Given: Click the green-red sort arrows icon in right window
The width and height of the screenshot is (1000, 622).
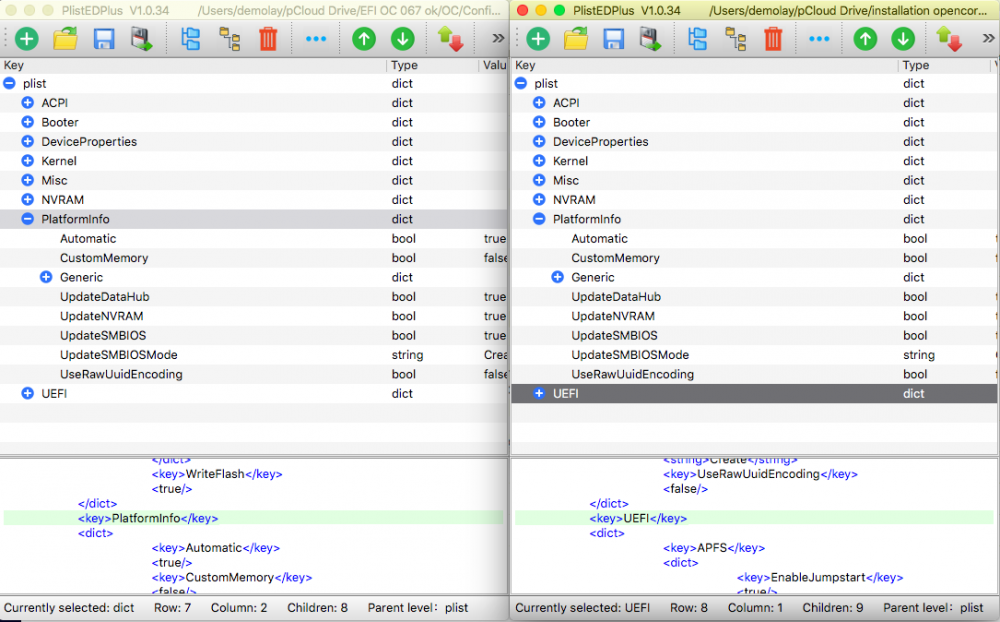Looking at the screenshot, I should 949,39.
